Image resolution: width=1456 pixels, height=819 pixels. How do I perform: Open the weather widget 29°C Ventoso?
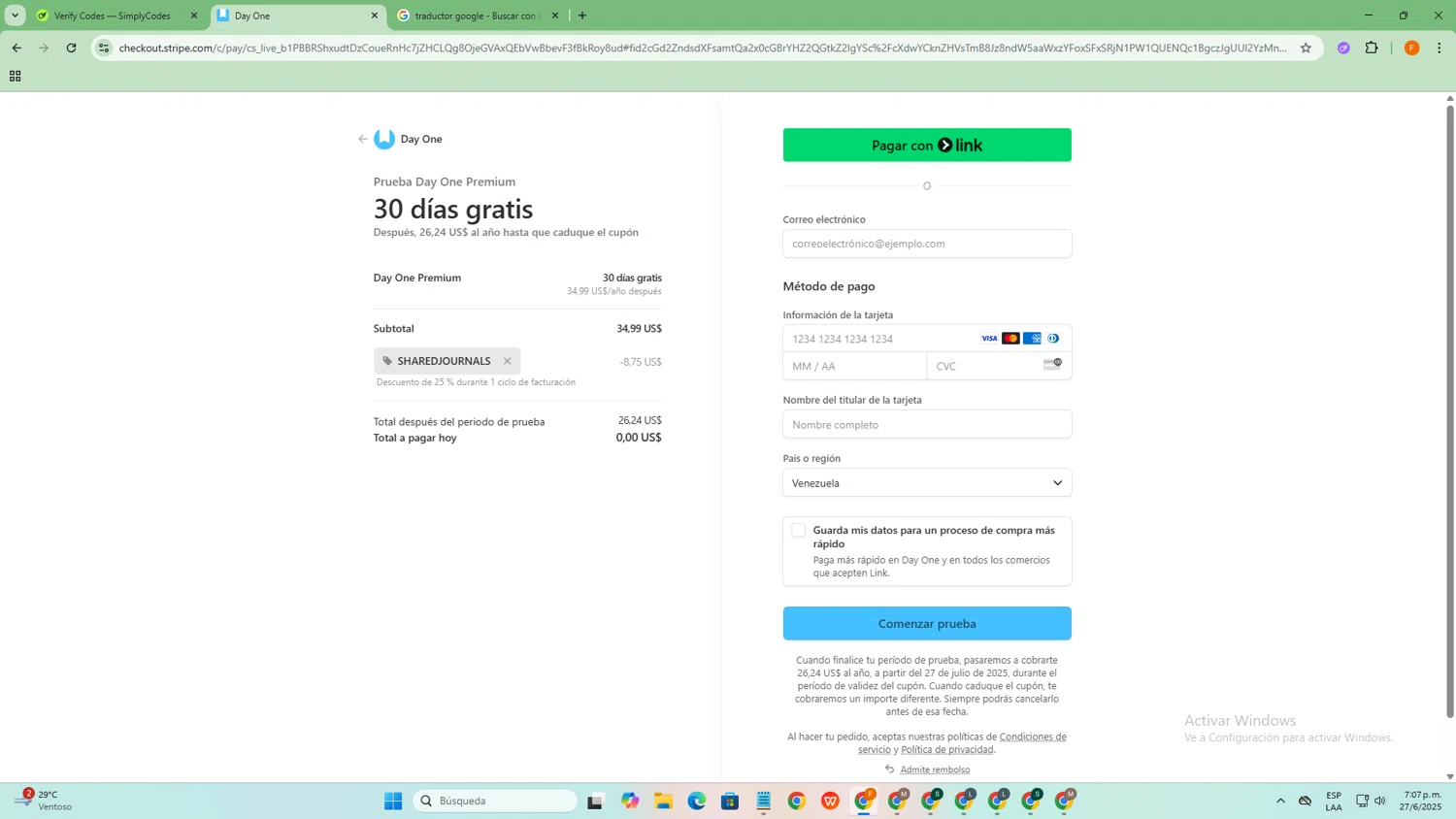click(x=45, y=801)
